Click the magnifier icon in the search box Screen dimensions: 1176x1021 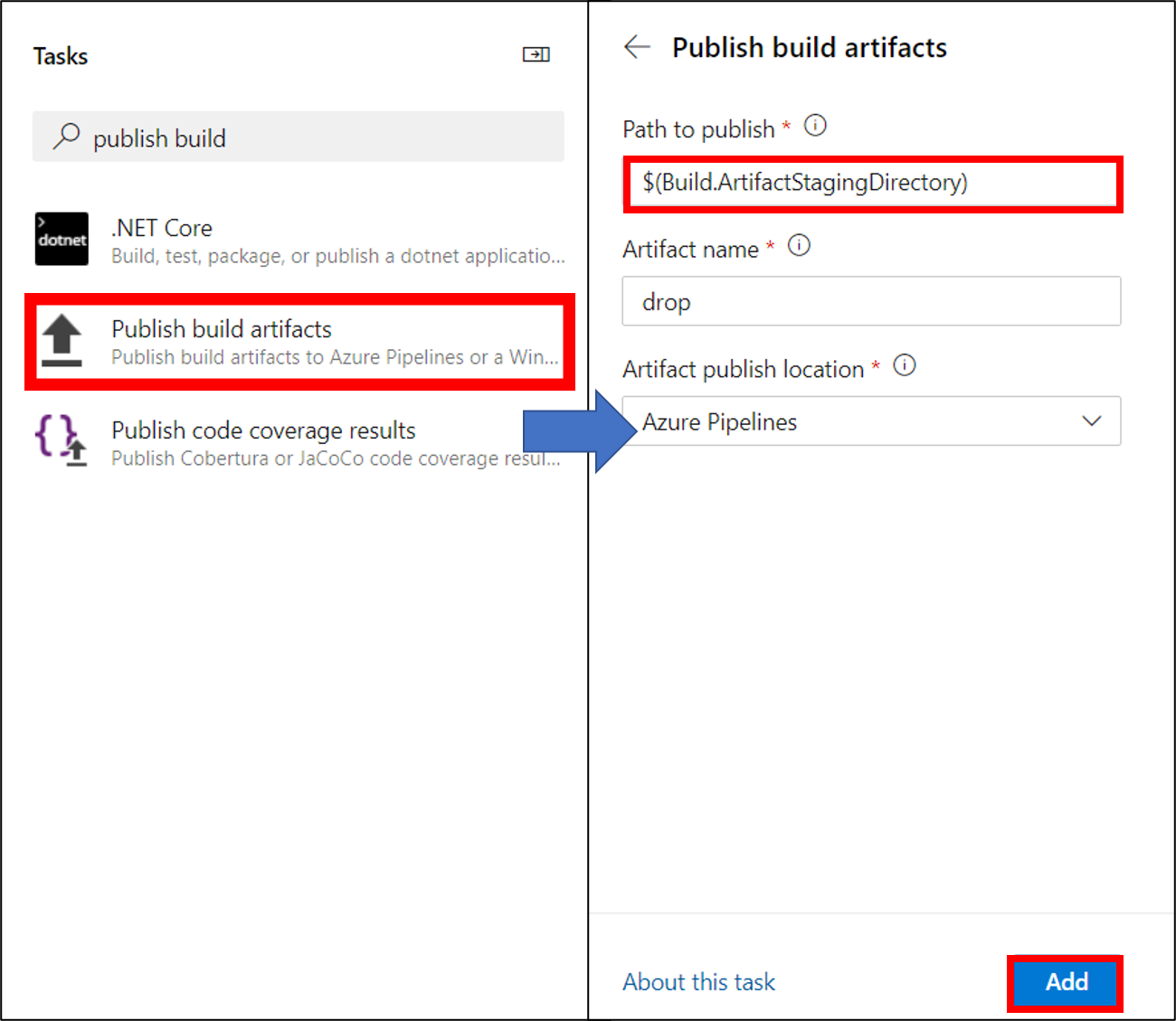click(x=66, y=137)
